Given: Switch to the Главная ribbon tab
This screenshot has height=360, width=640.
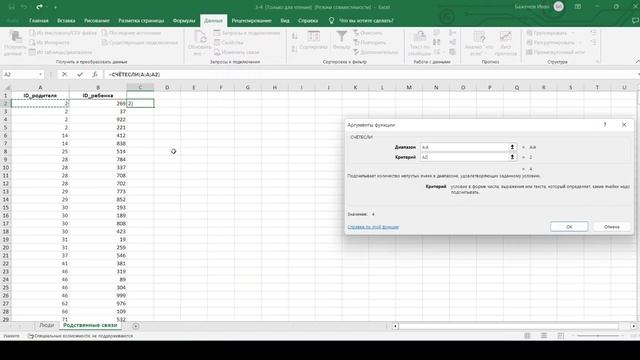Looking at the screenshot, I should tap(39, 20).
